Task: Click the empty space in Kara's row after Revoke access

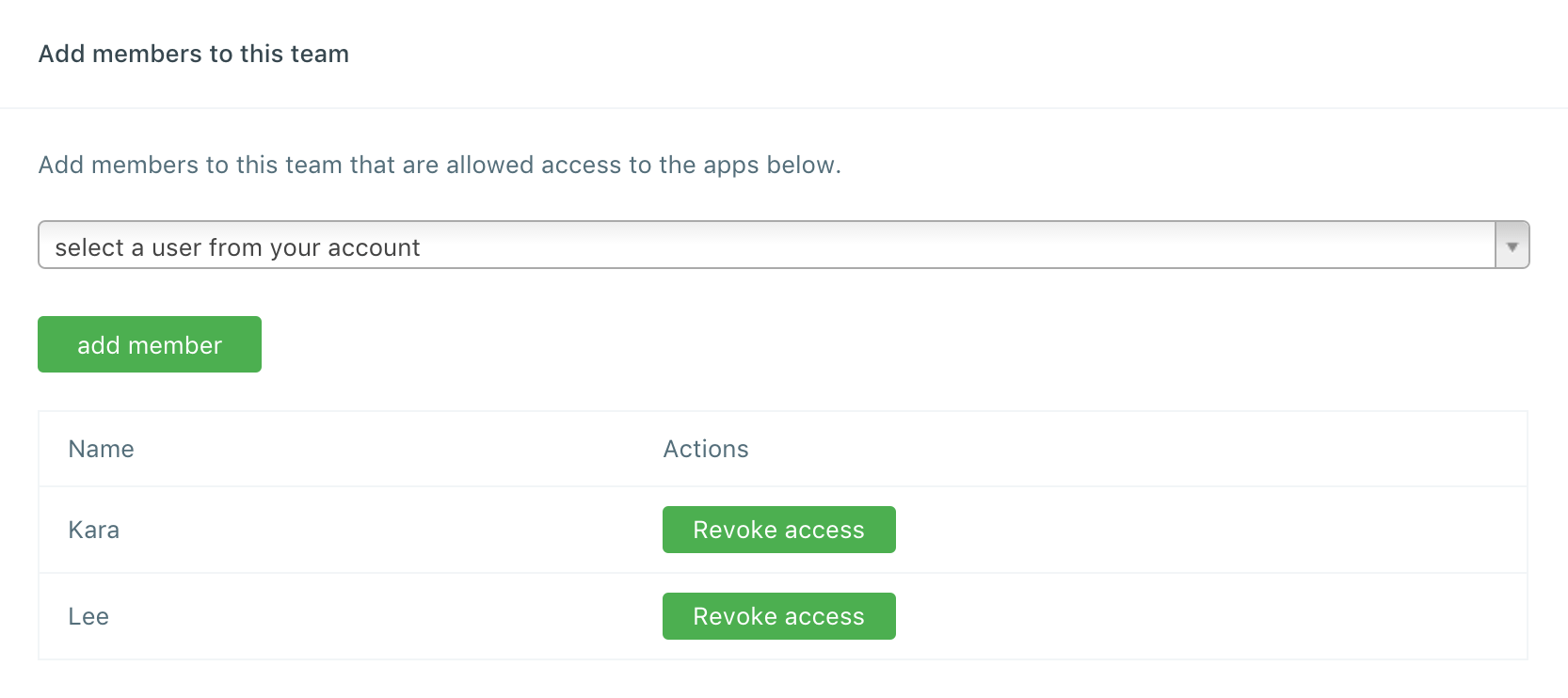Action: pyautogui.click(x=1205, y=530)
